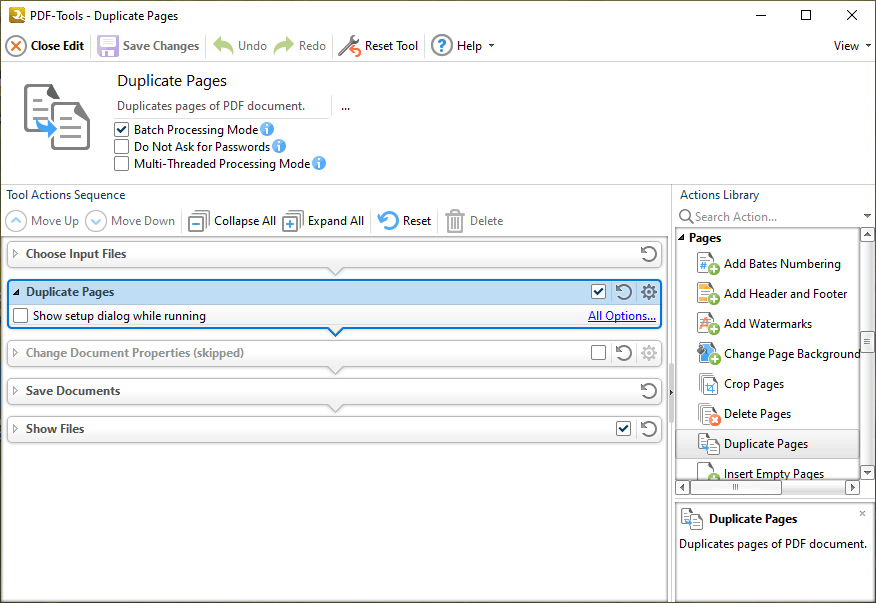Uncheck the Show Files step checkbox
876x603 pixels.
click(623, 428)
